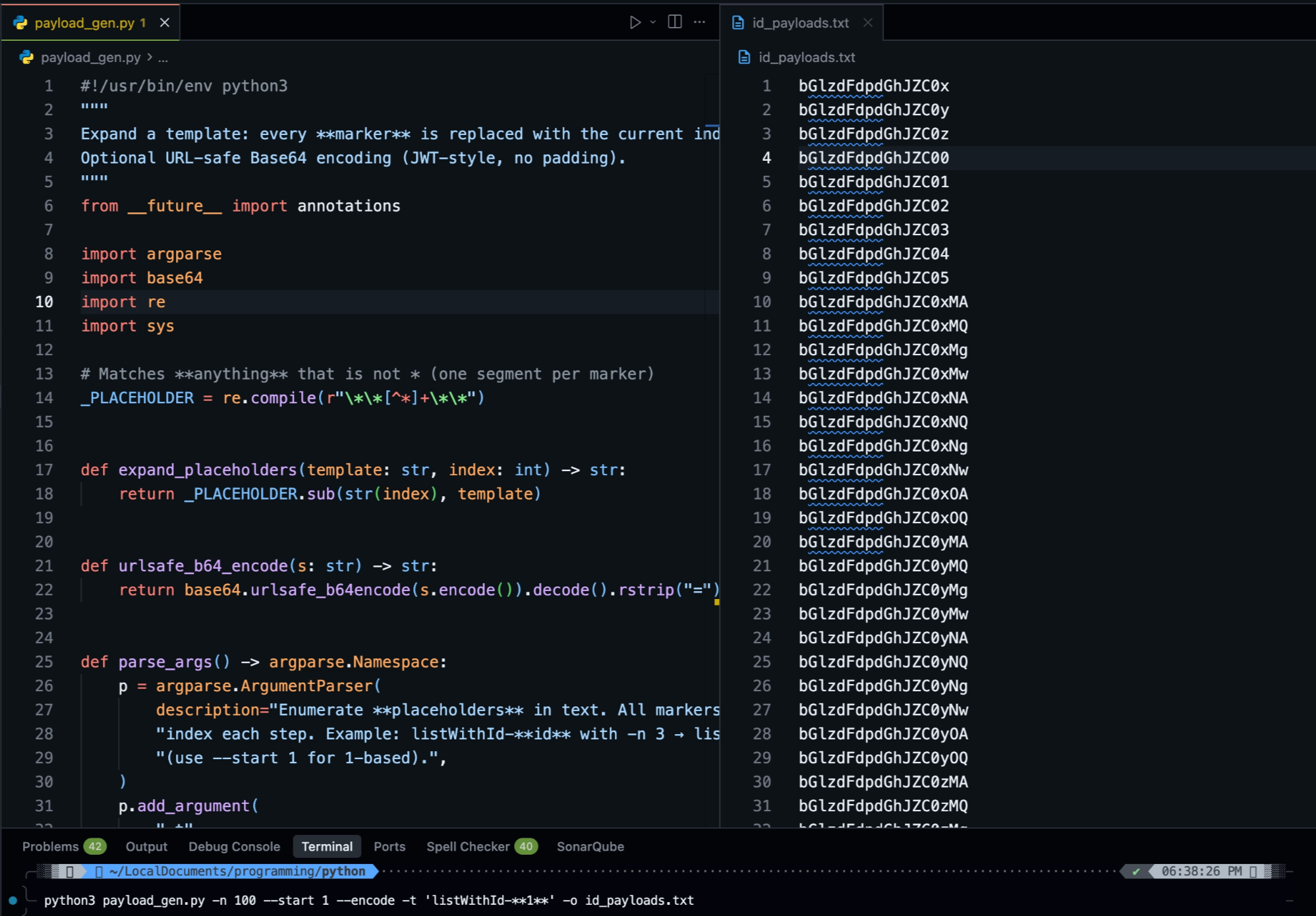Click the yellow warning marker in overview ruler

coord(716,602)
